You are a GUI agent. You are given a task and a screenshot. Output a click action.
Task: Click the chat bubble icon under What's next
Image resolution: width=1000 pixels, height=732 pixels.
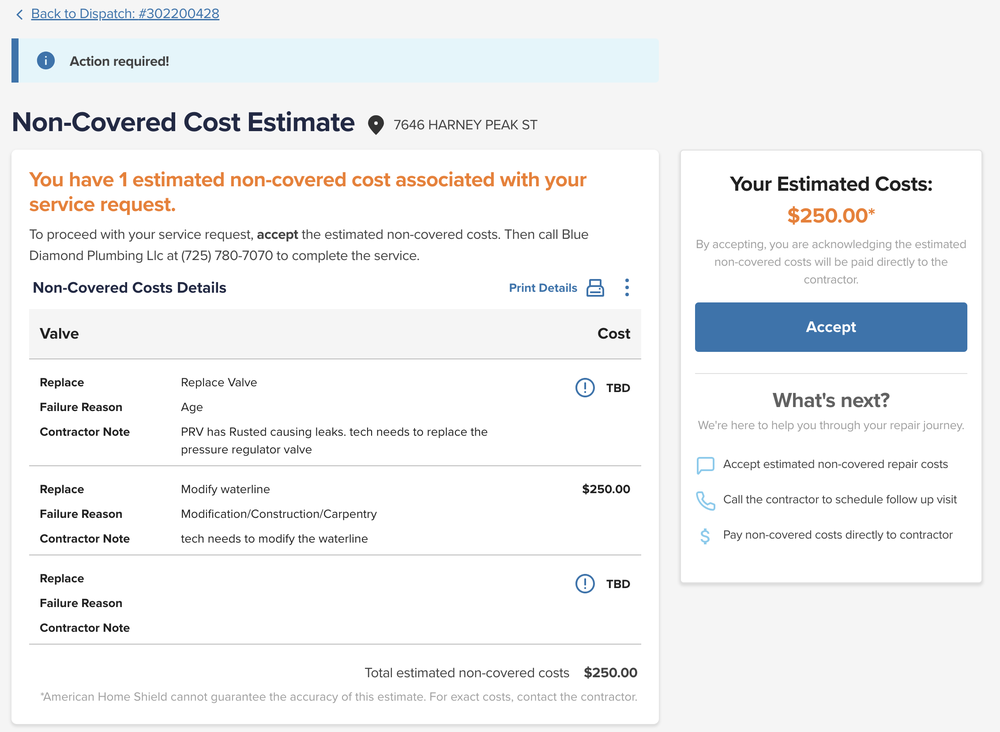click(706, 465)
